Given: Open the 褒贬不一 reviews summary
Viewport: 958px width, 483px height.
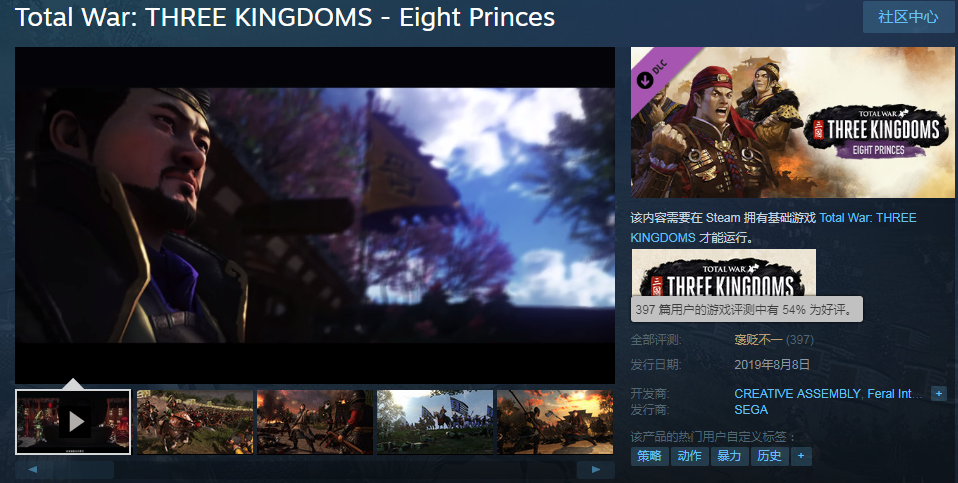Looking at the screenshot, I should pyautogui.click(x=758, y=340).
